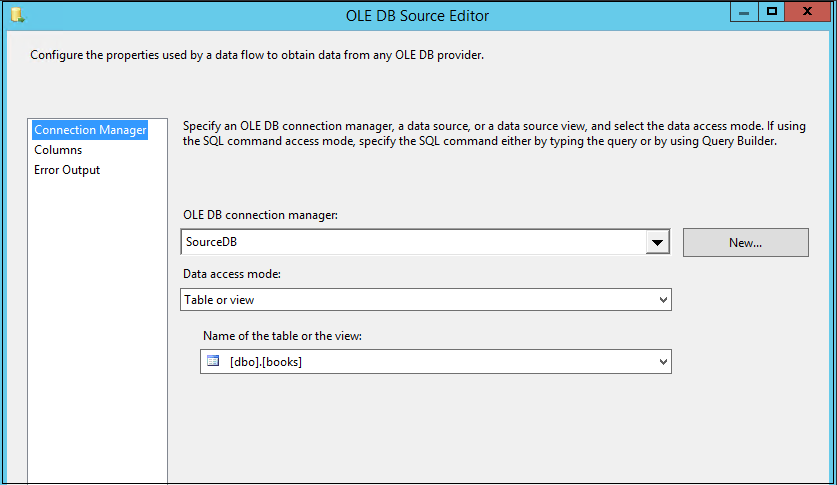Screen dimensions: 837x485
Task: Open the Error Output page
Action: [67, 170]
